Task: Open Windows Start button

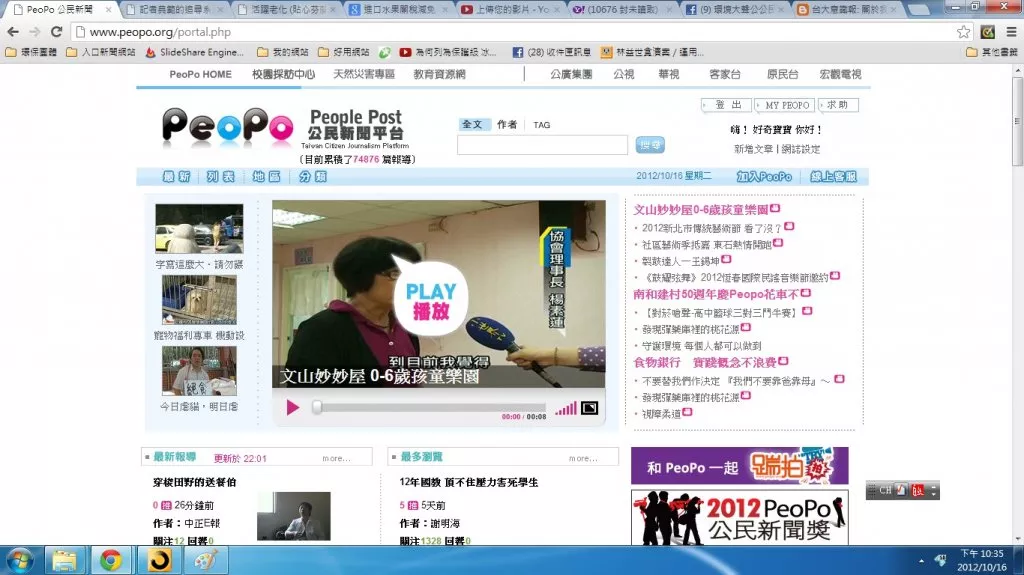Action: pyautogui.click(x=19, y=561)
